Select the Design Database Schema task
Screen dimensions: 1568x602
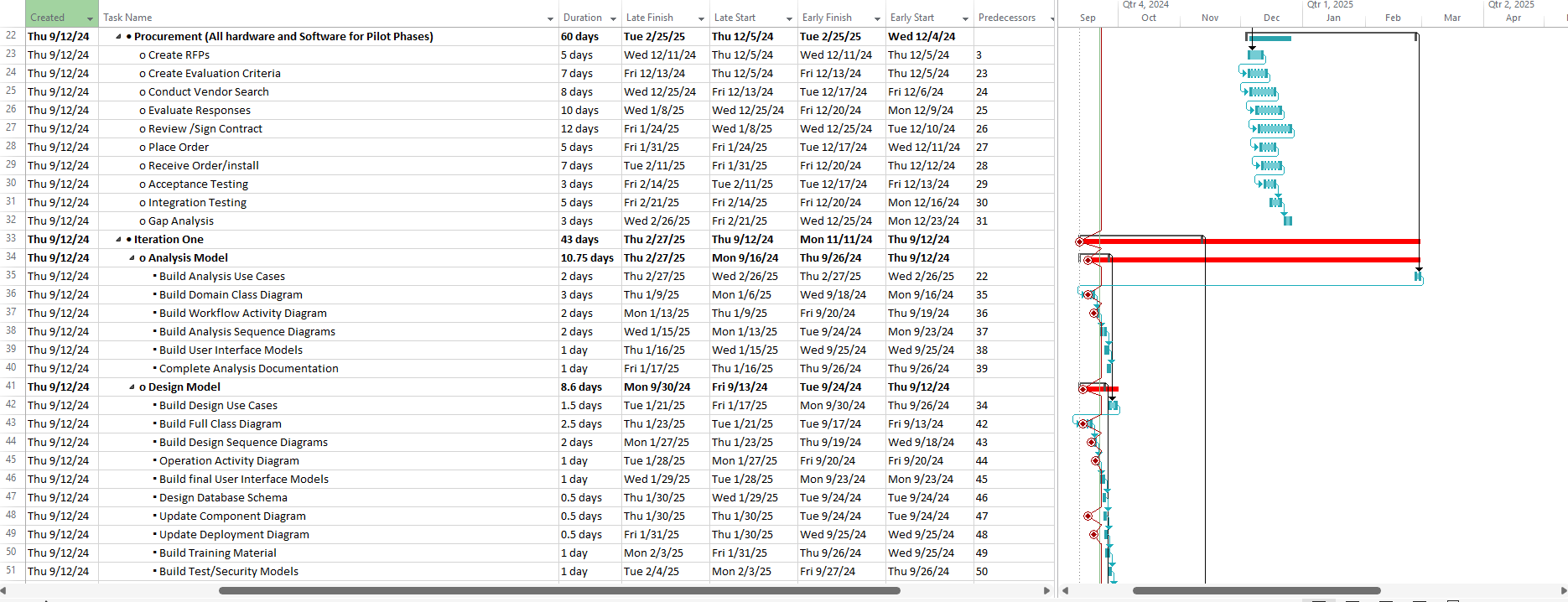pos(223,498)
